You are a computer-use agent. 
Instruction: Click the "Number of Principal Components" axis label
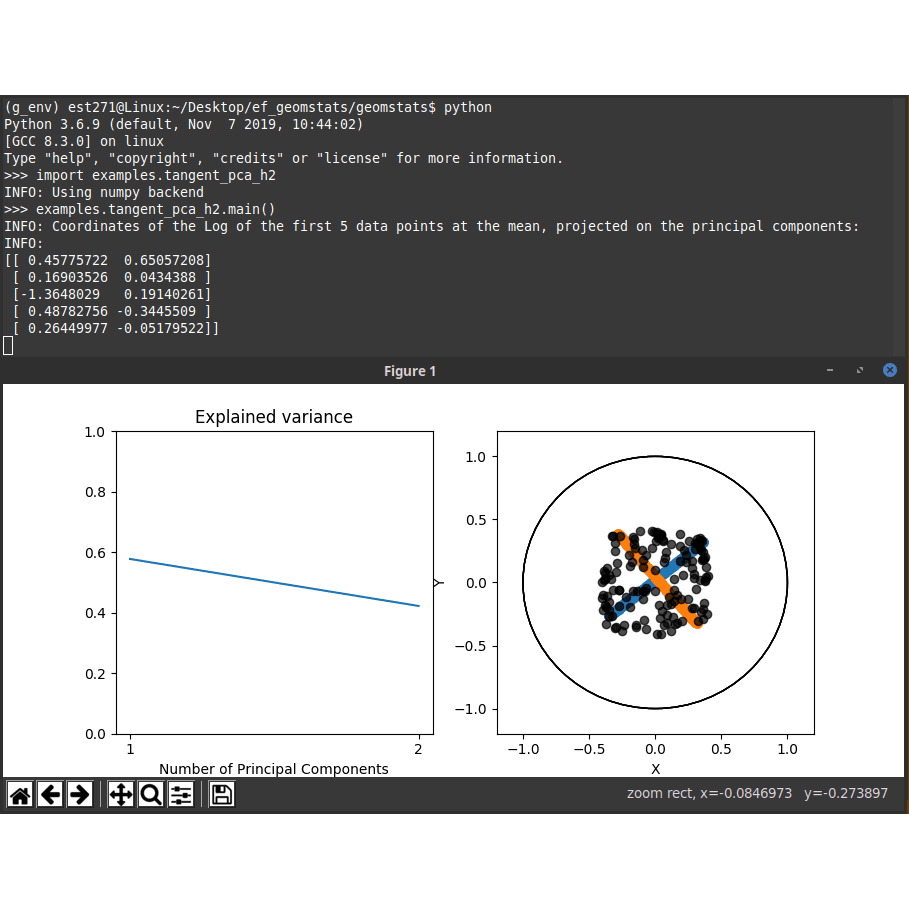[x=273, y=769]
